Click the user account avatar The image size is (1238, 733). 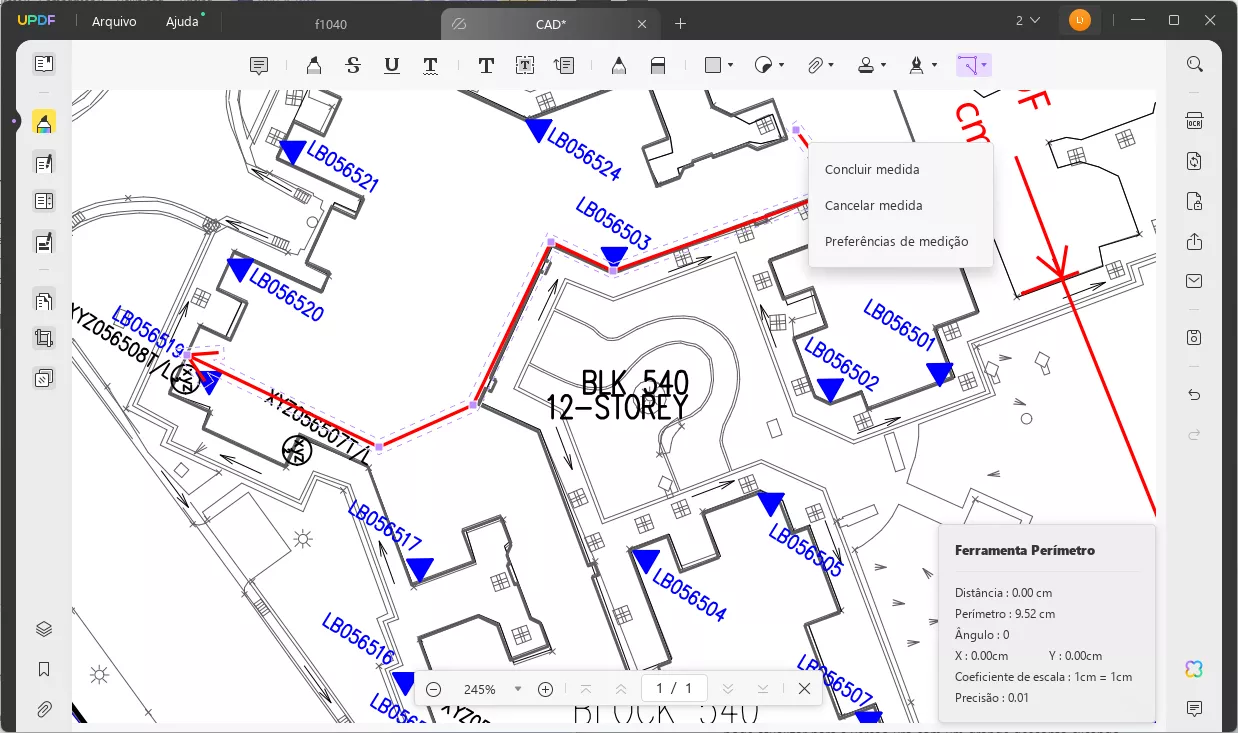[1080, 20]
